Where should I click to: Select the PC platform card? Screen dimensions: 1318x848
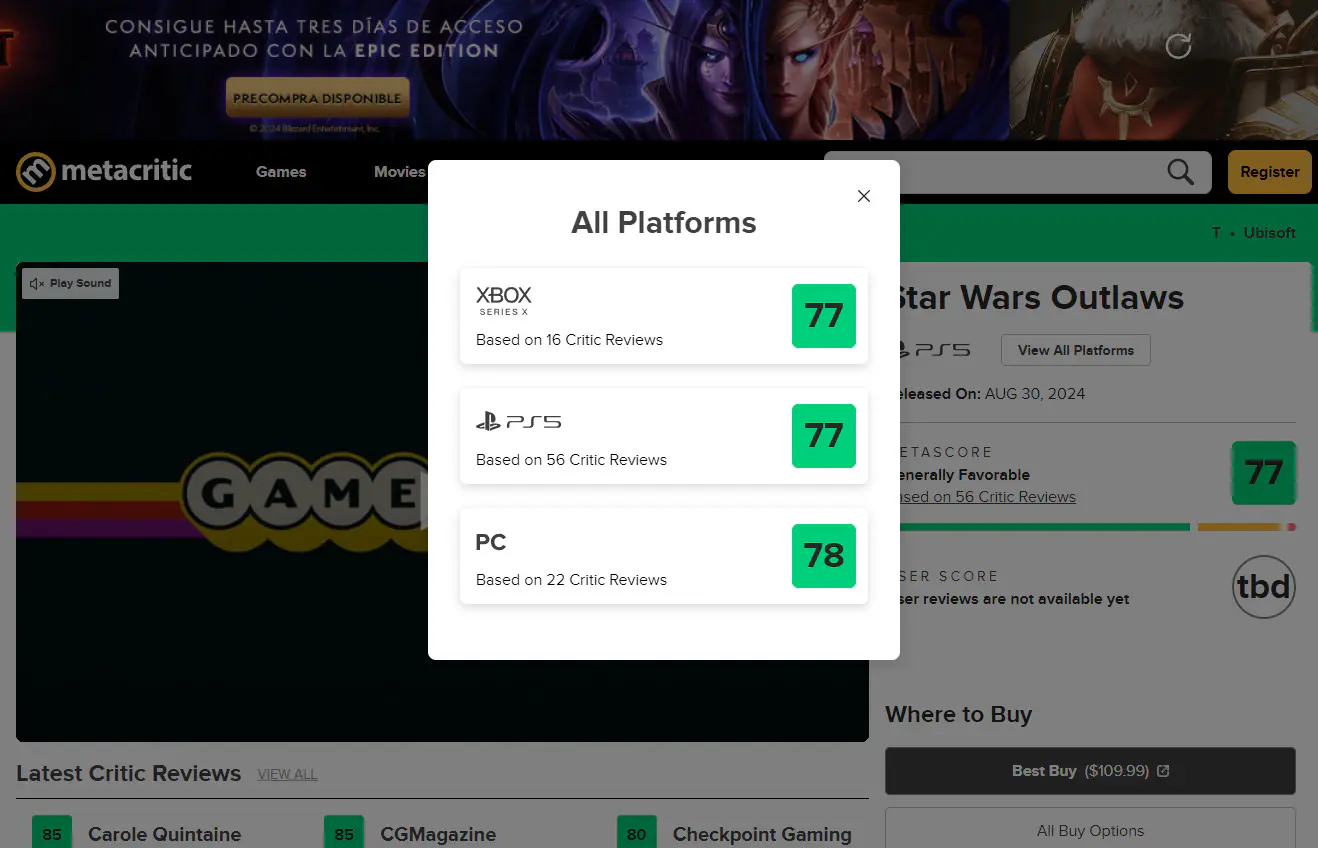click(664, 556)
